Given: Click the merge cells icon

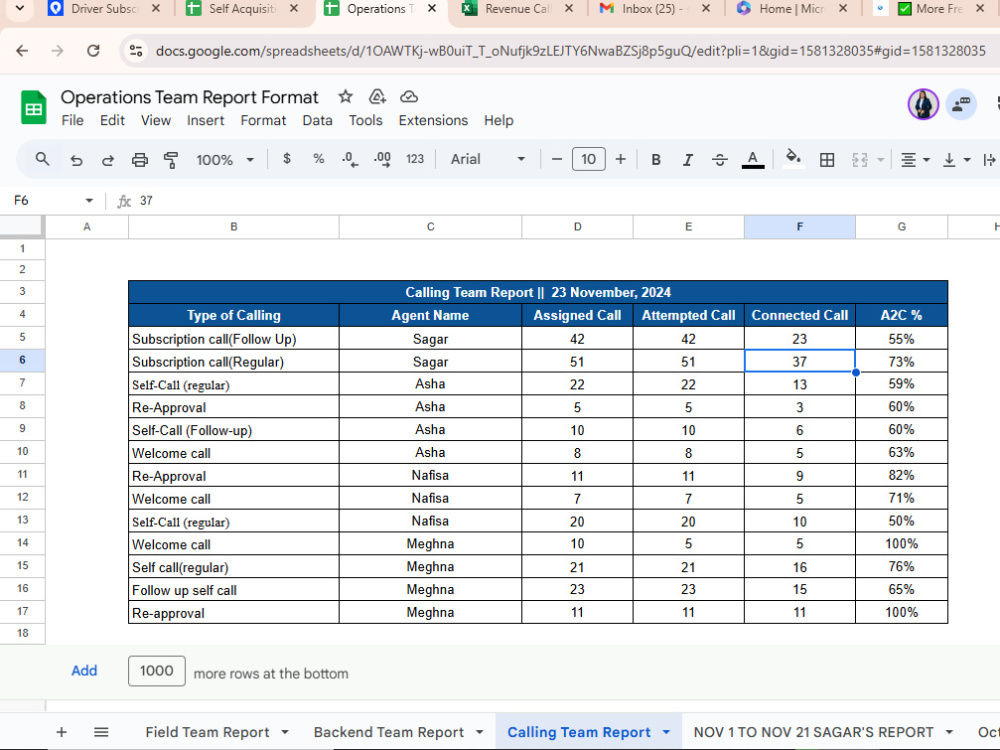Looking at the screenshot, I should pos(860,159).
